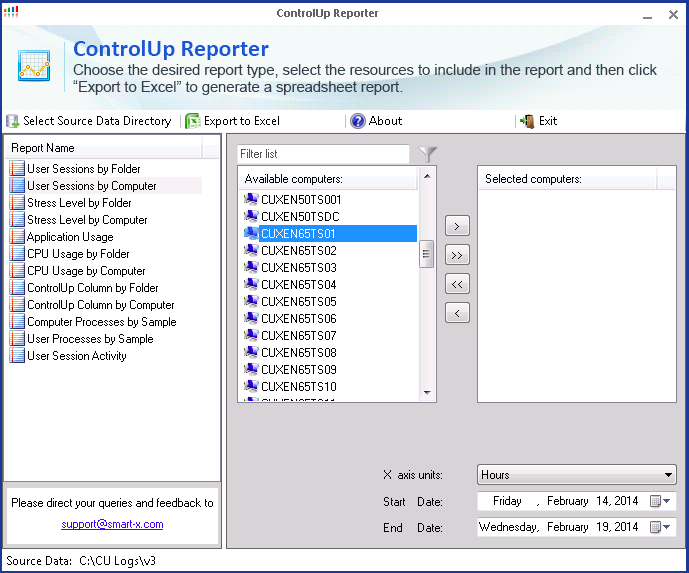
Task: Click report icon beside User Session Activity
Action: coord(17,355)
